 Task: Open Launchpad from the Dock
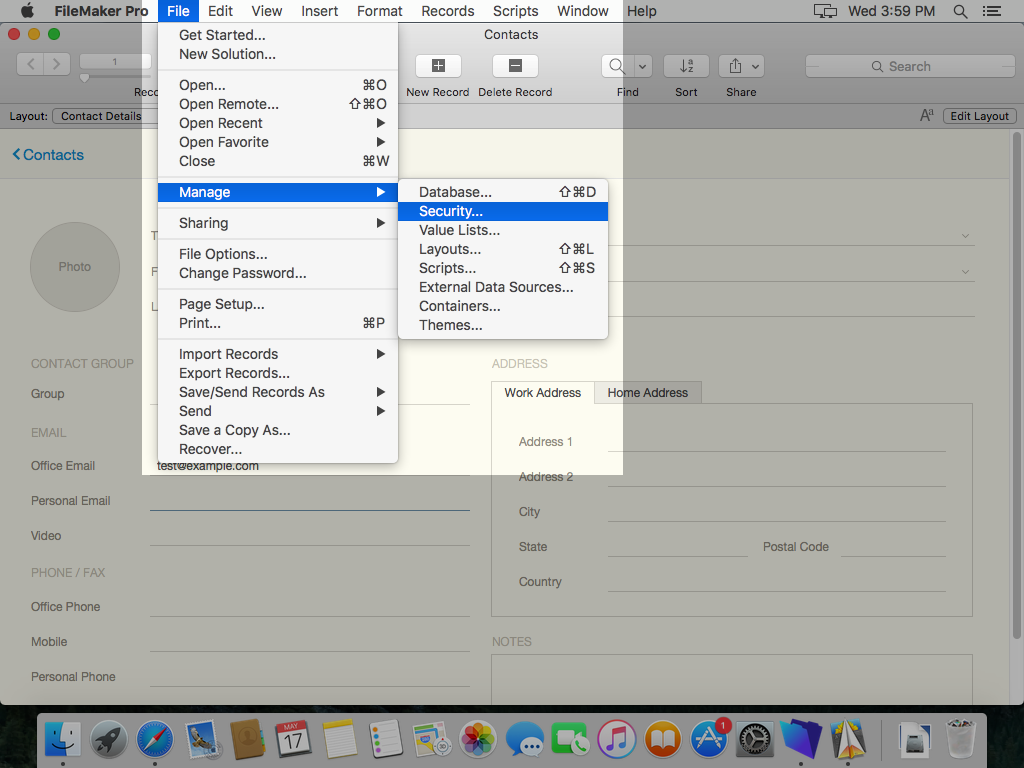click(x=108, y=740)
